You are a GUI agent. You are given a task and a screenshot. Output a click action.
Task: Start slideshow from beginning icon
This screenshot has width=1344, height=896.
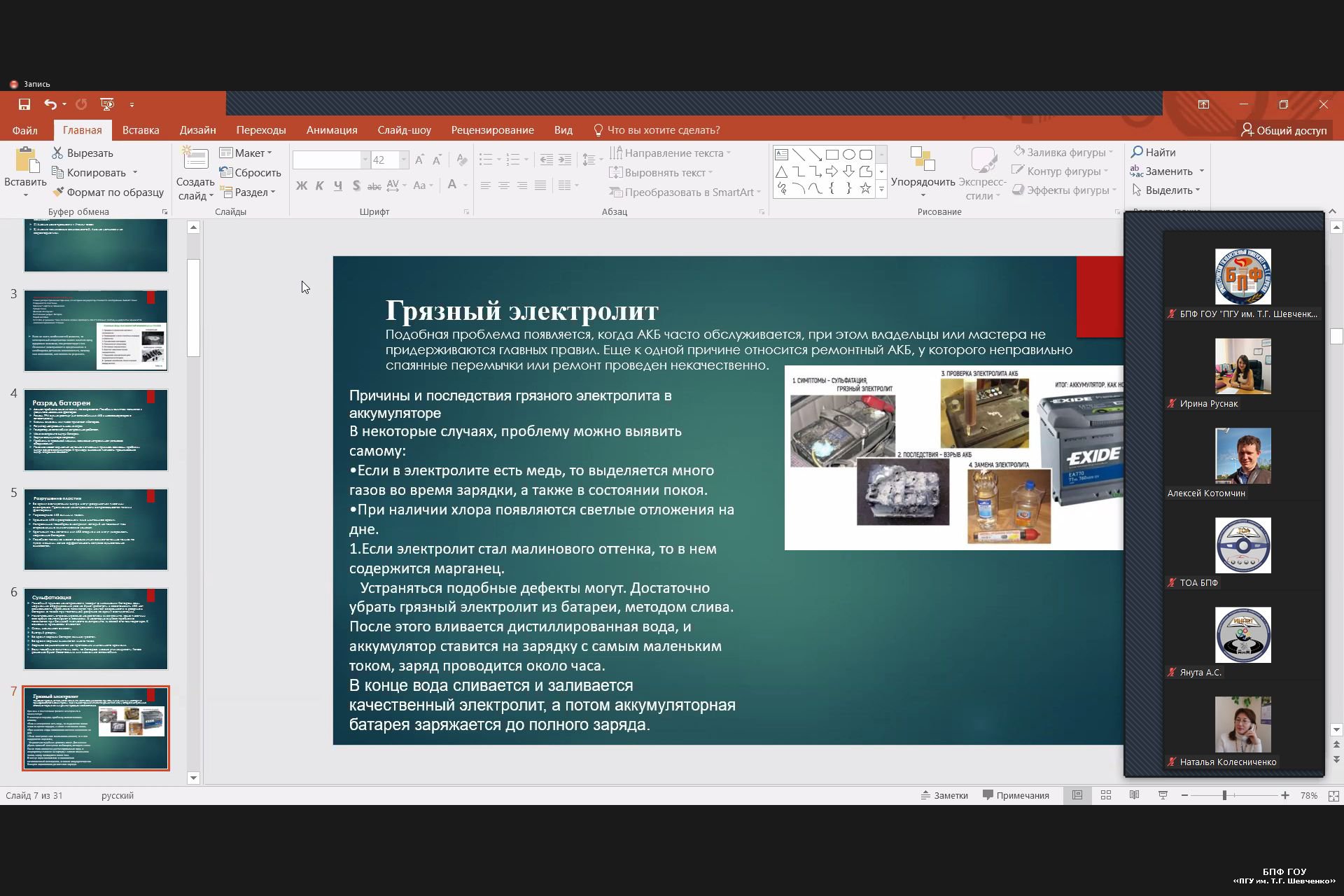click(x=107, y=104)
